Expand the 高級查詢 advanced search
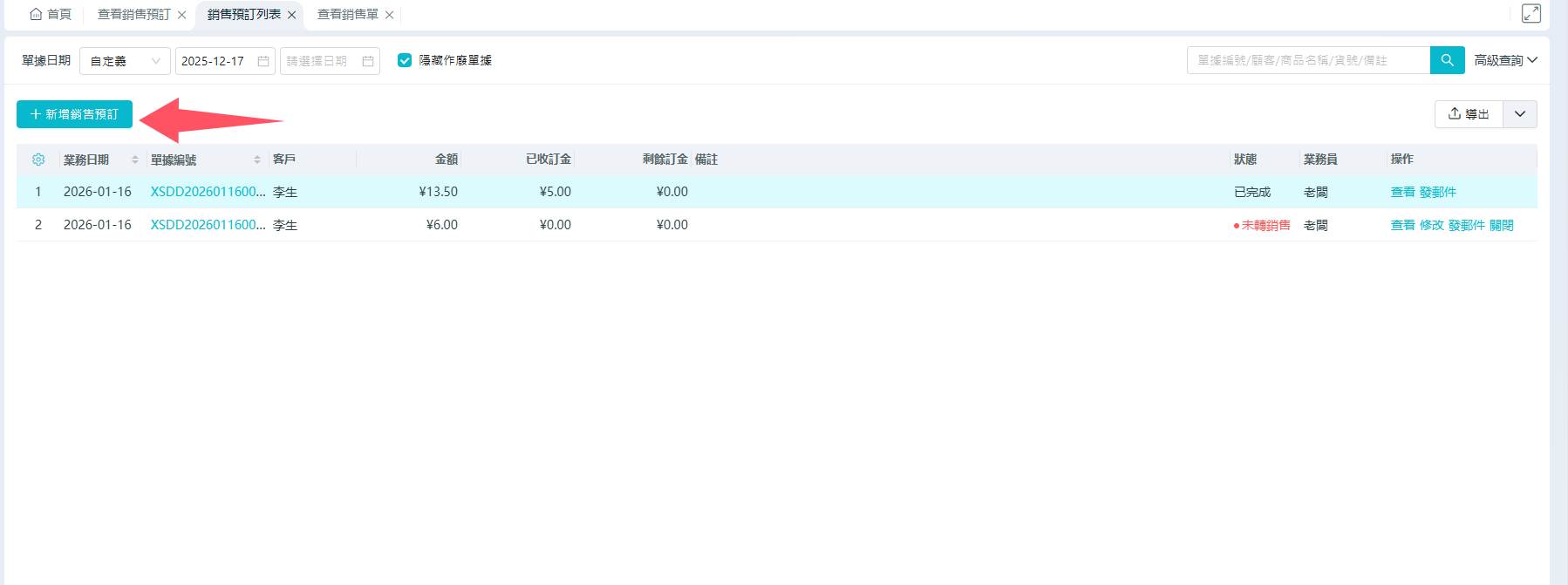This screenshot has height=585, width=1568. pos(1505,60)
